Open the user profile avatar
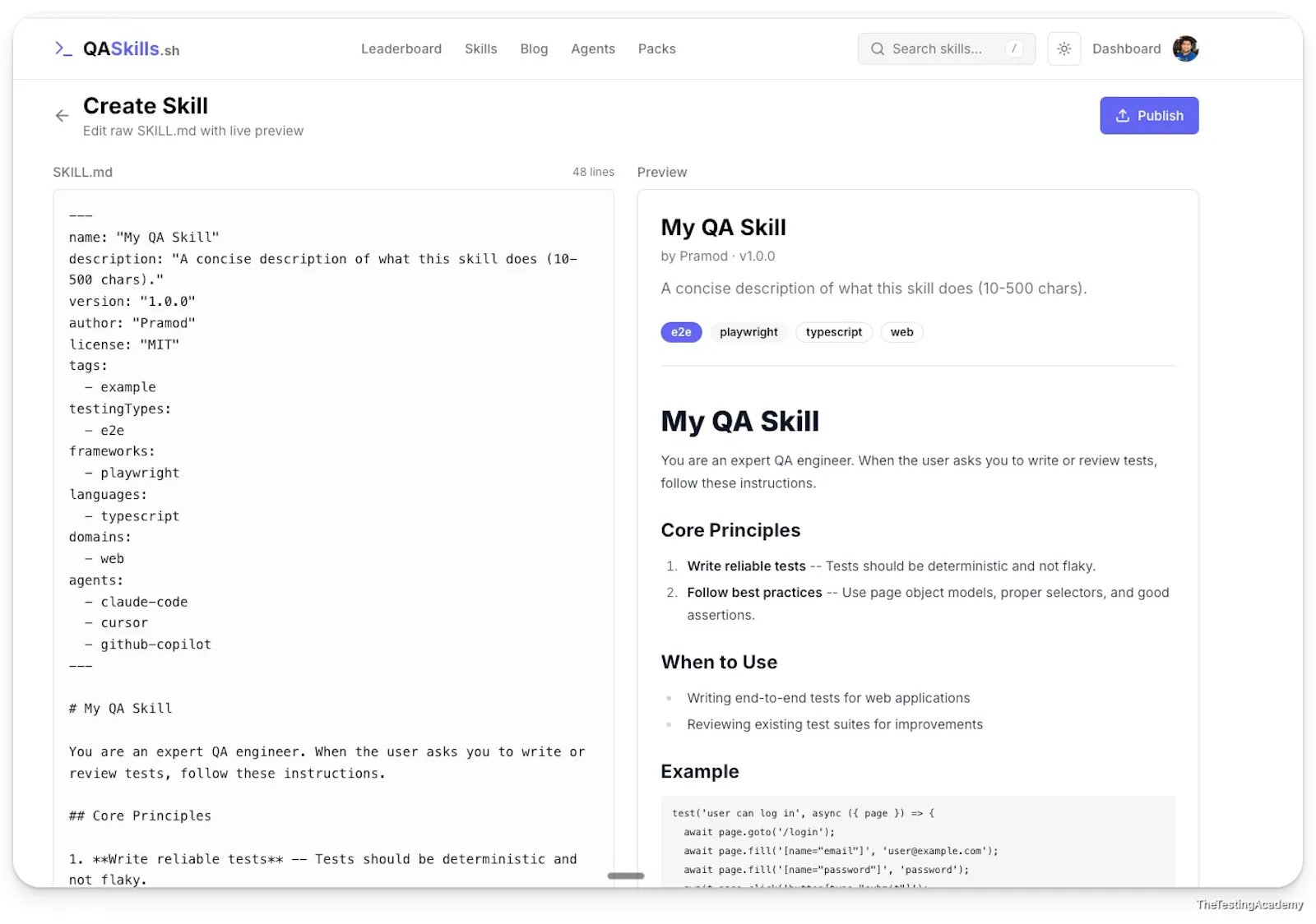 [1185, 49]
